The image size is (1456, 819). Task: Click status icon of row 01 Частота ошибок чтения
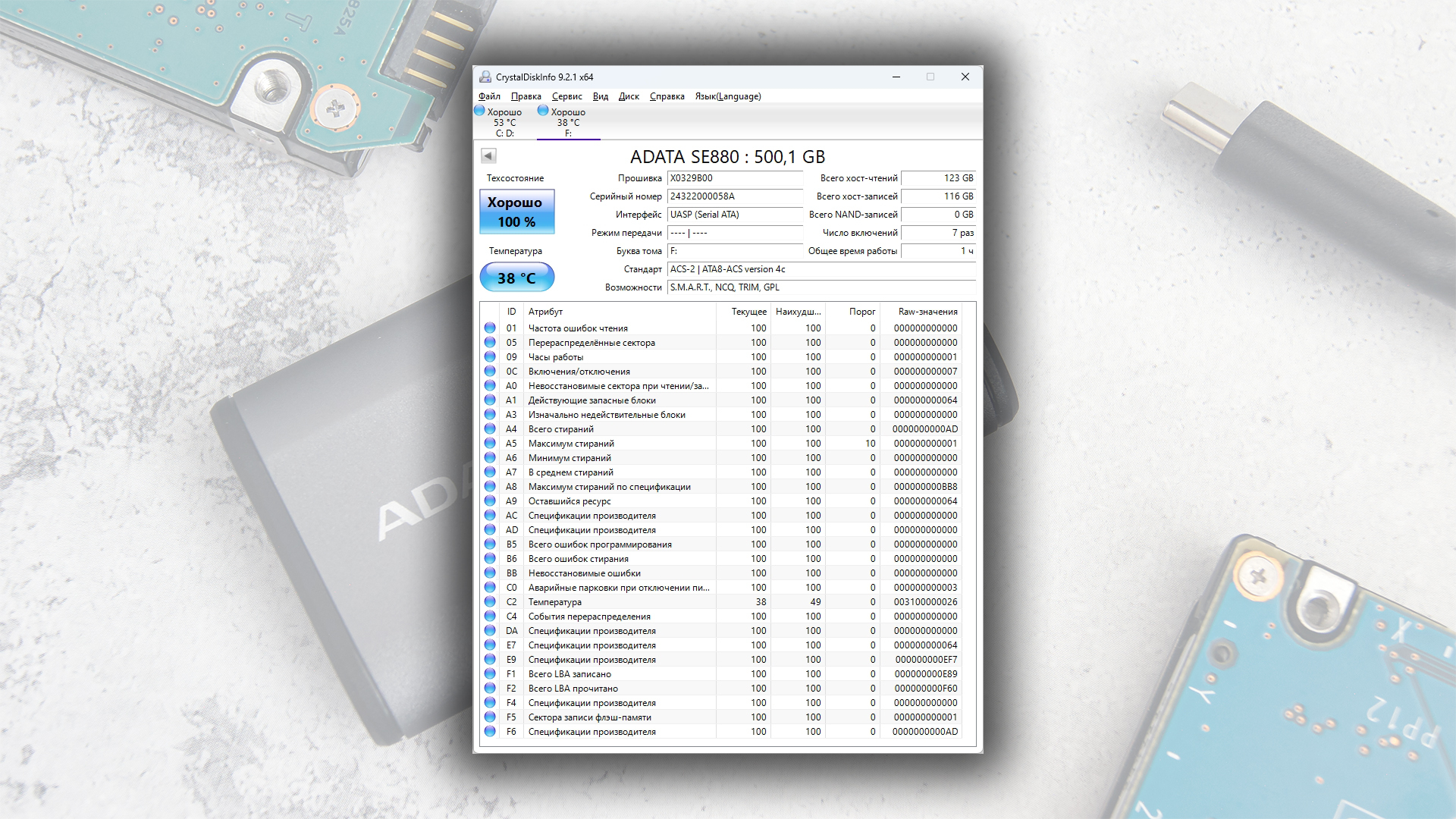[x=490, y=328]
